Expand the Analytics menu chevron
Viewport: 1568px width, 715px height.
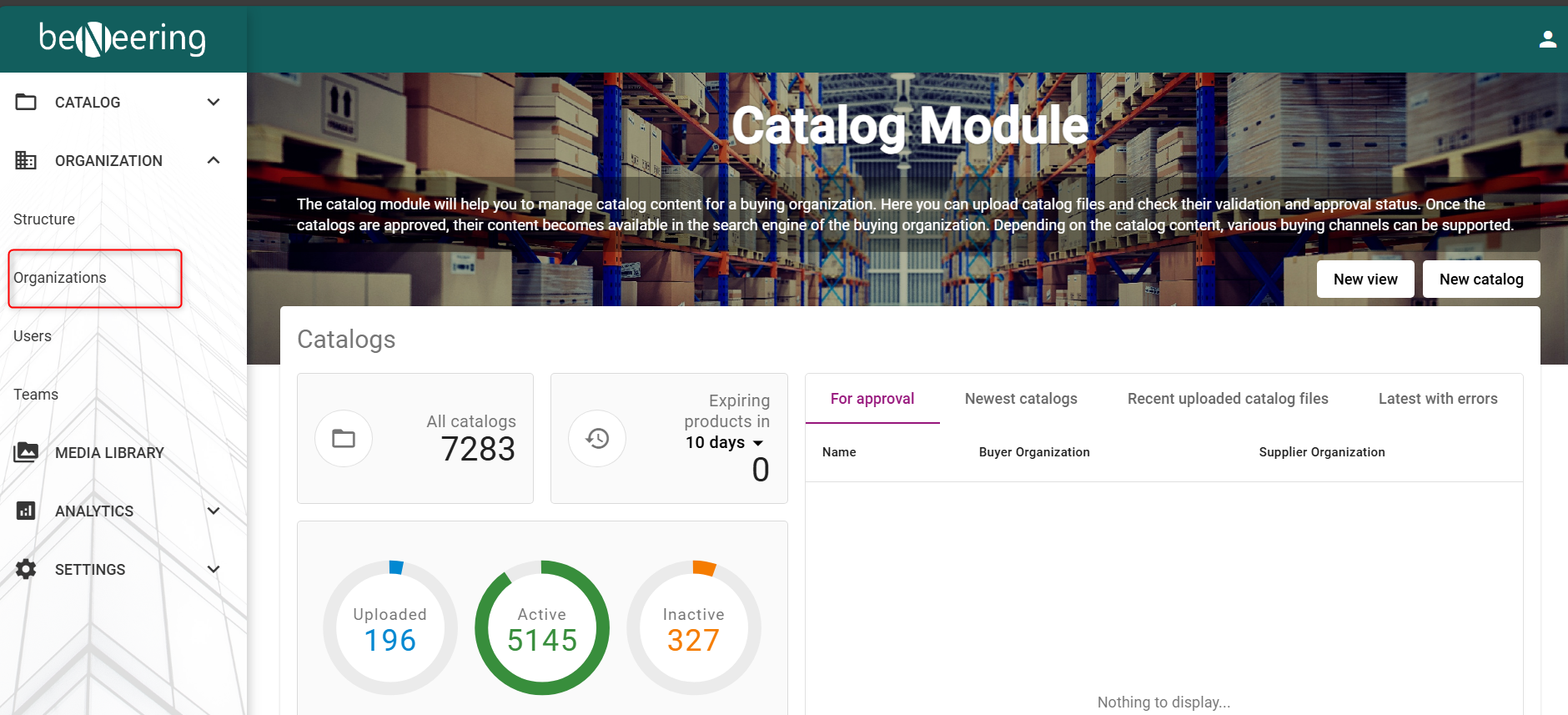click(x=214, y=511)
